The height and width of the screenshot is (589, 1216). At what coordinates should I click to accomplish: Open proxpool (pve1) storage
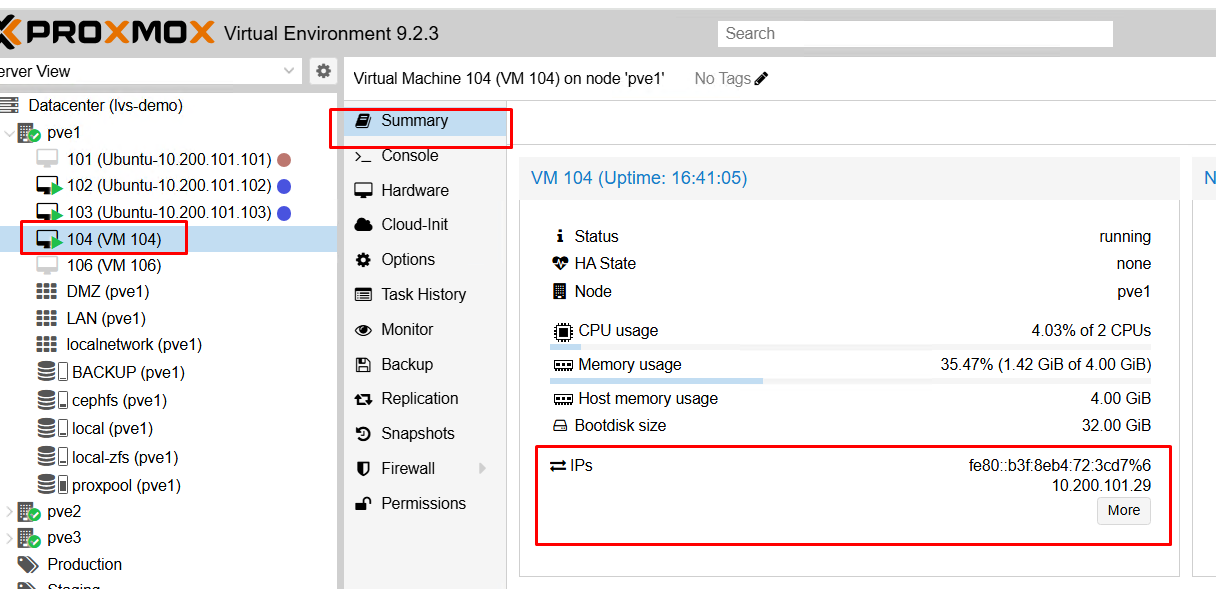(126, 485)
